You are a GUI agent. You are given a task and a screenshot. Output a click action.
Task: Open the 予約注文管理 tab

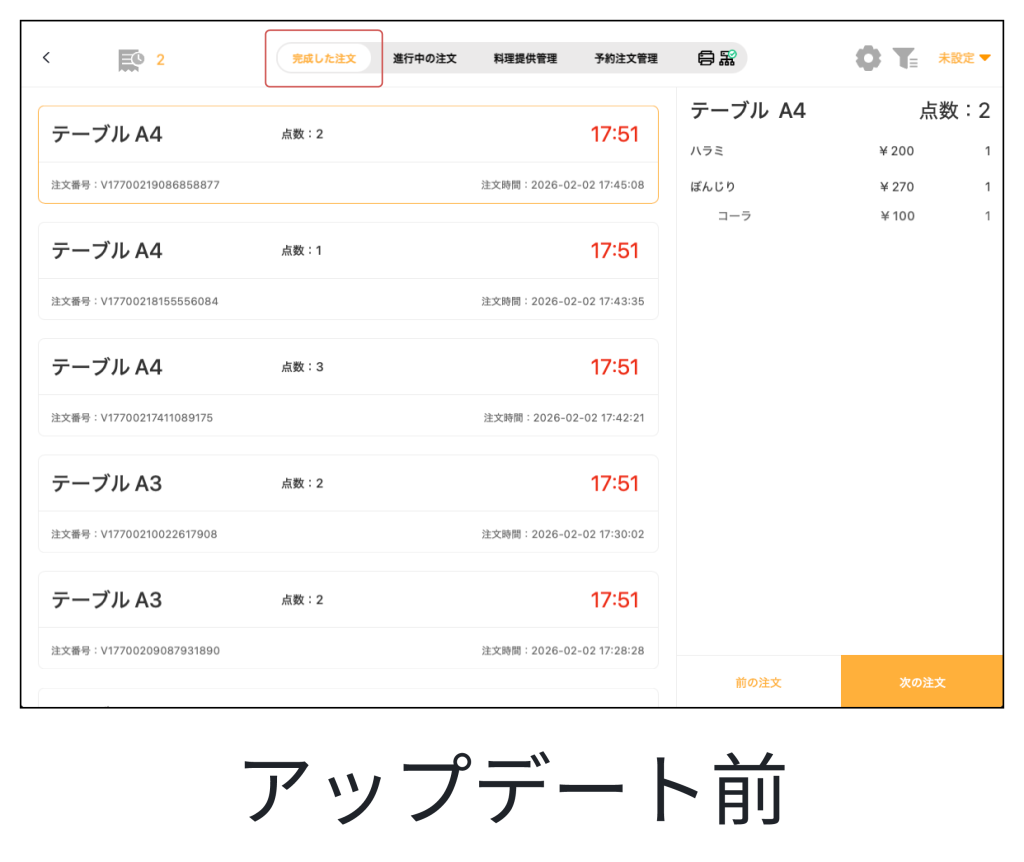click(626, 58)
